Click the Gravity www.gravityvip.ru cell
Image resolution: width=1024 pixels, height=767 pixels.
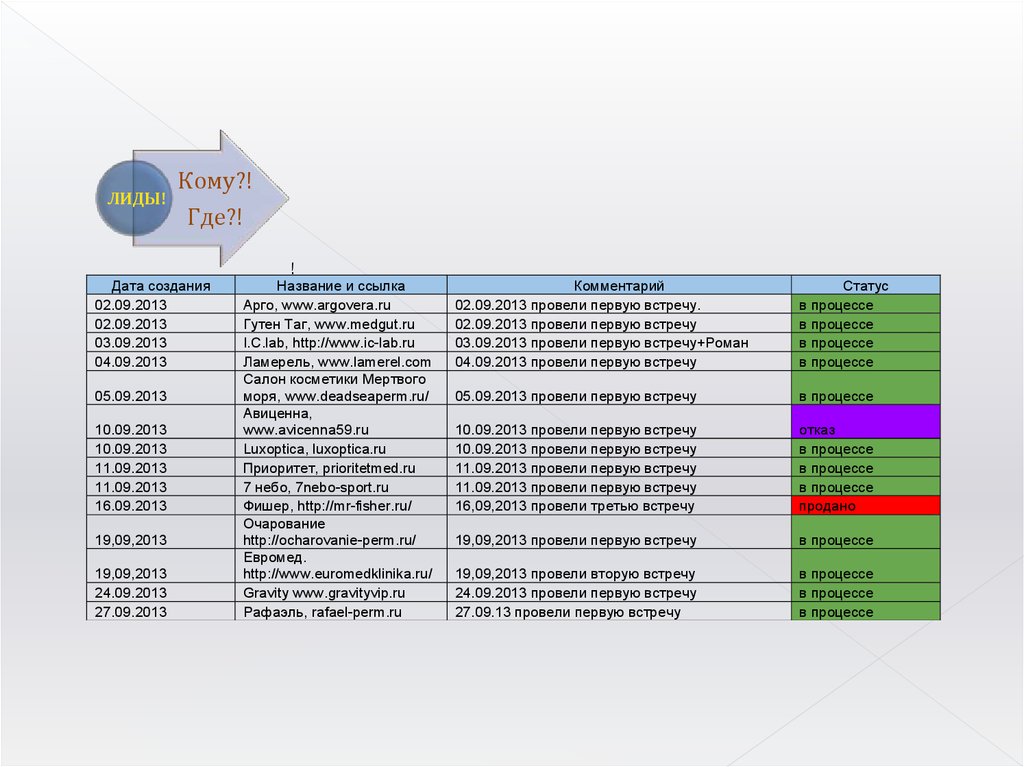(341, 593)
